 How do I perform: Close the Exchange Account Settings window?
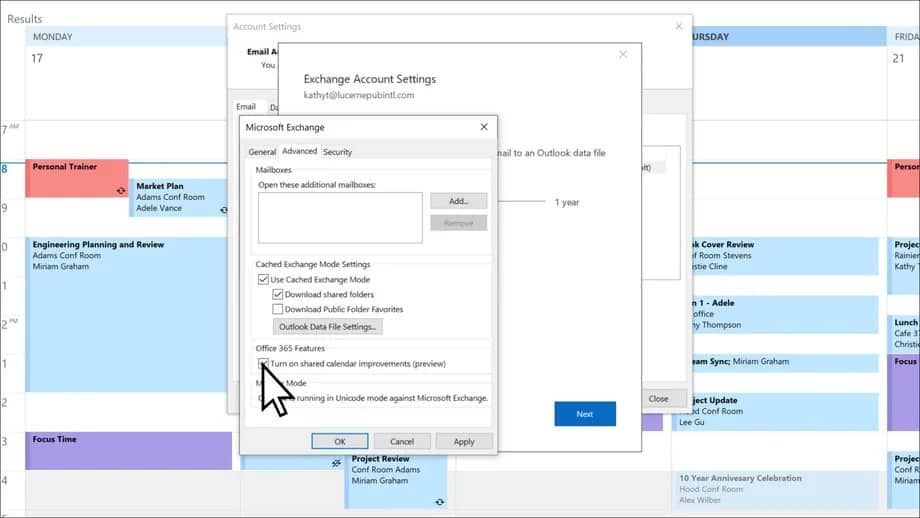click(x=623, y=55)
